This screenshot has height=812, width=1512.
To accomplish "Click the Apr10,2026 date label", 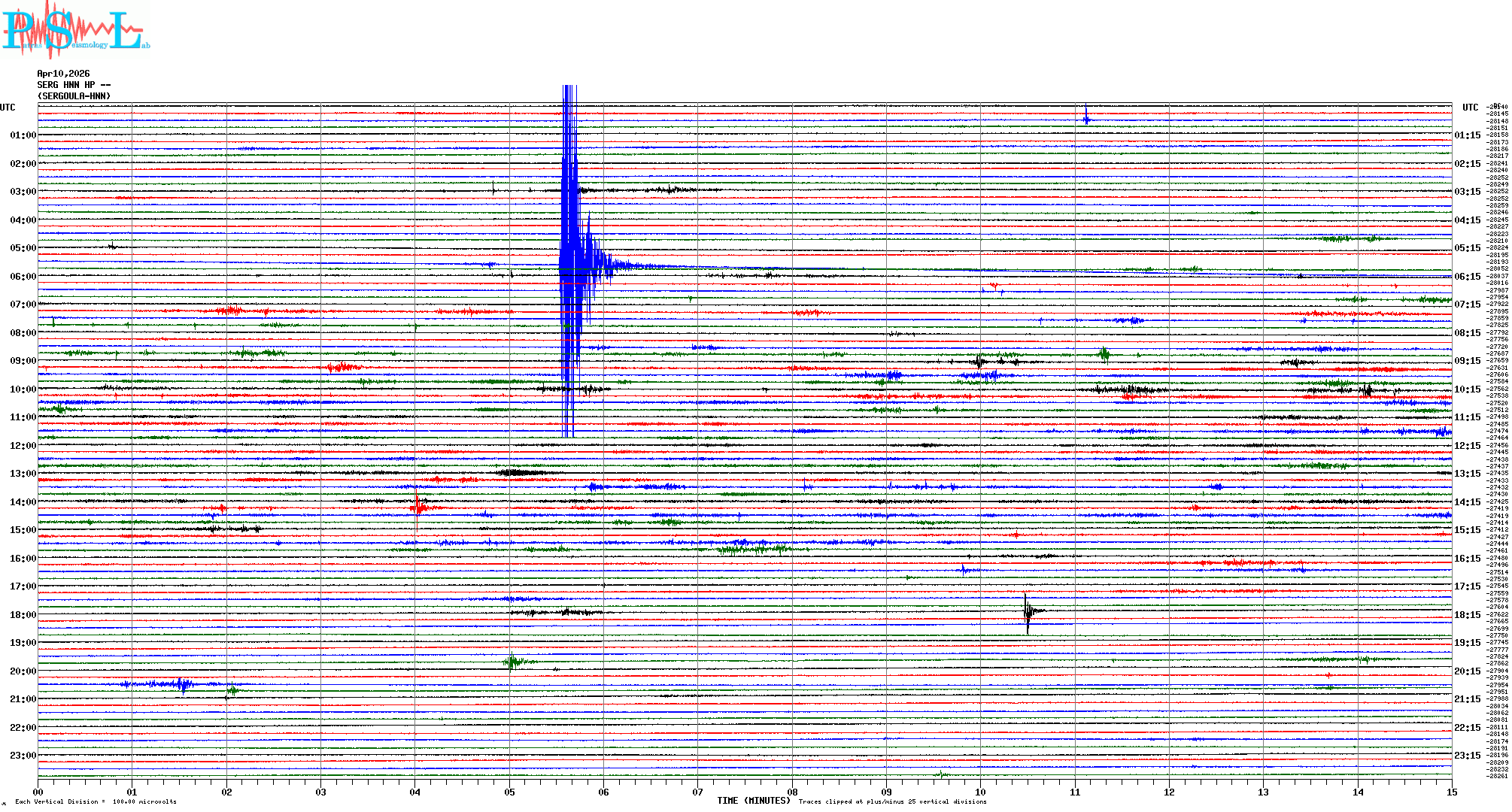I will click(63, 74).
